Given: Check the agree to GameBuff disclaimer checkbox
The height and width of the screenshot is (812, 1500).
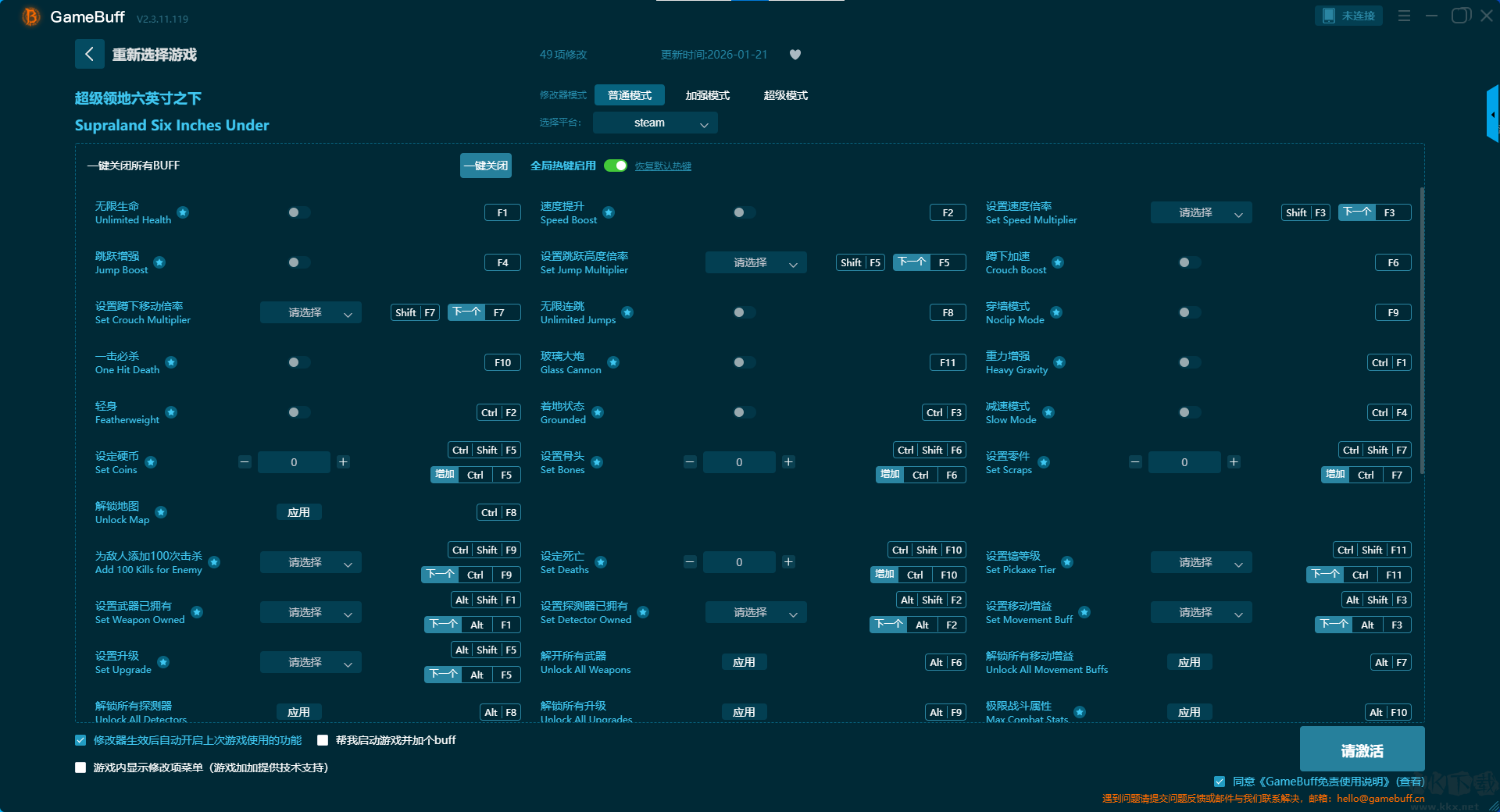Looking at the screenshot, I should pyautogui.click(x=1220, y=782).
